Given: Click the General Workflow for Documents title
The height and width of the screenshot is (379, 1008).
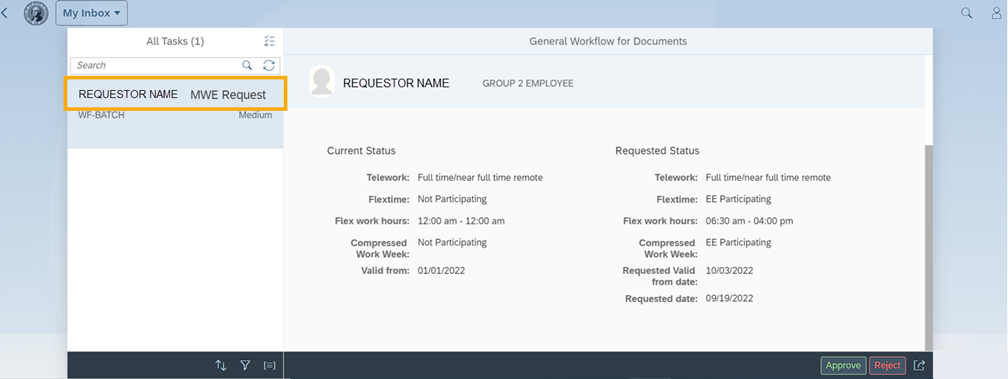Looking at the screenshot, I should click(x=608, y=41).
